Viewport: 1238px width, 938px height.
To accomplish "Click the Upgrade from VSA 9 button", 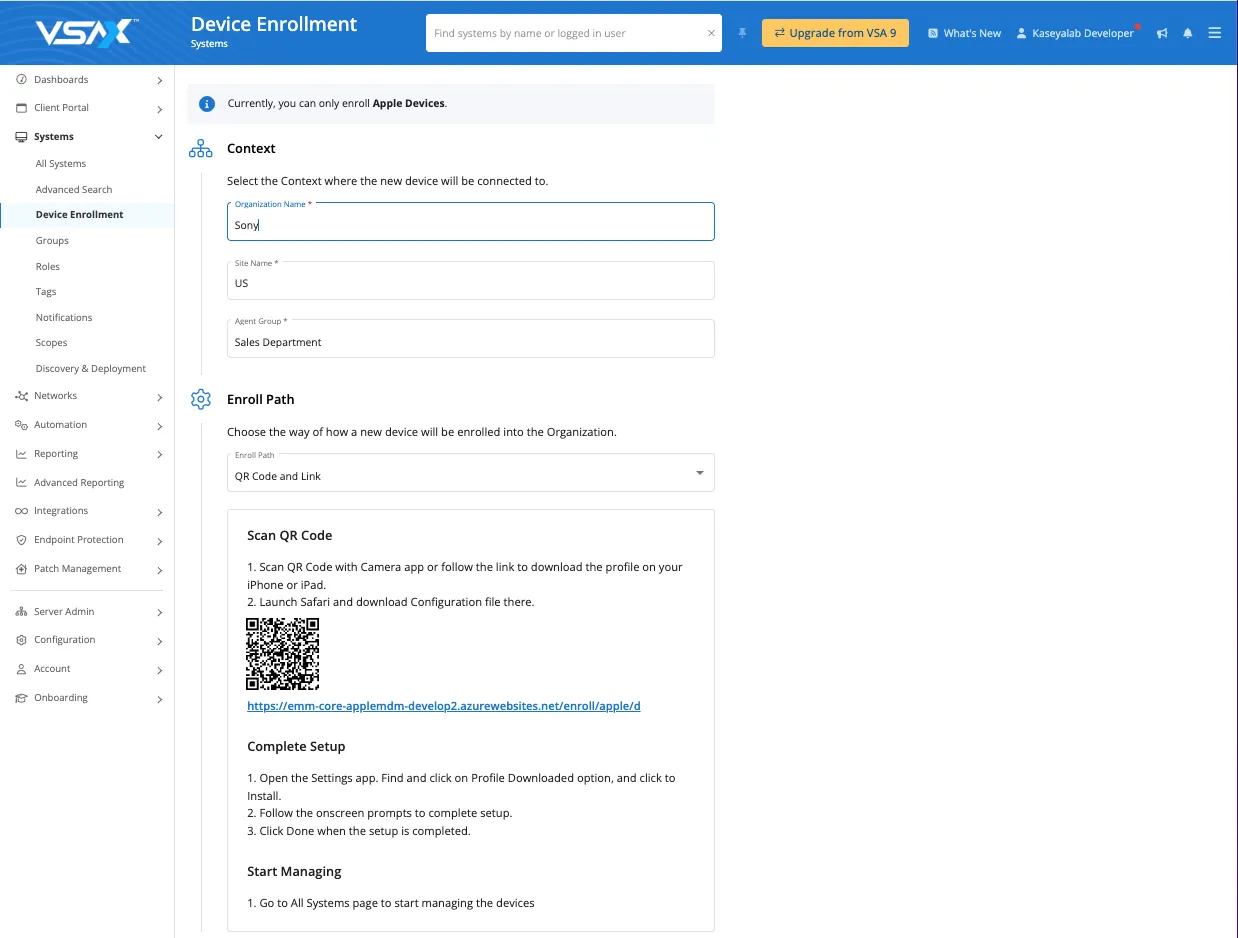I will coord(835,33).
